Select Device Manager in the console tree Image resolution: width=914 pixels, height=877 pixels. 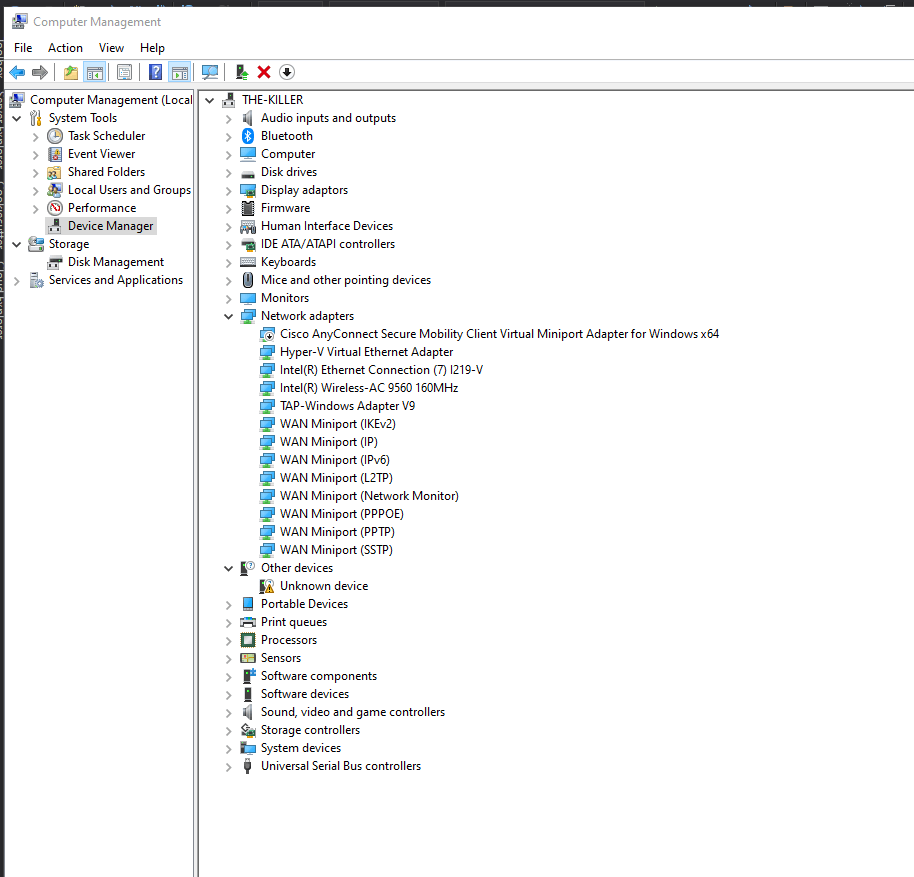click(x=110, y=226)
